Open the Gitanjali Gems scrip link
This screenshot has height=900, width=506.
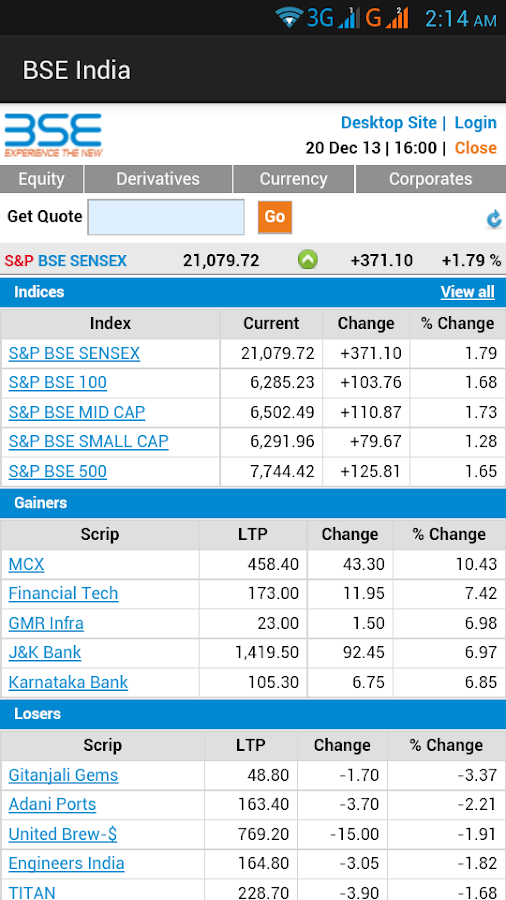coord(63,775)
